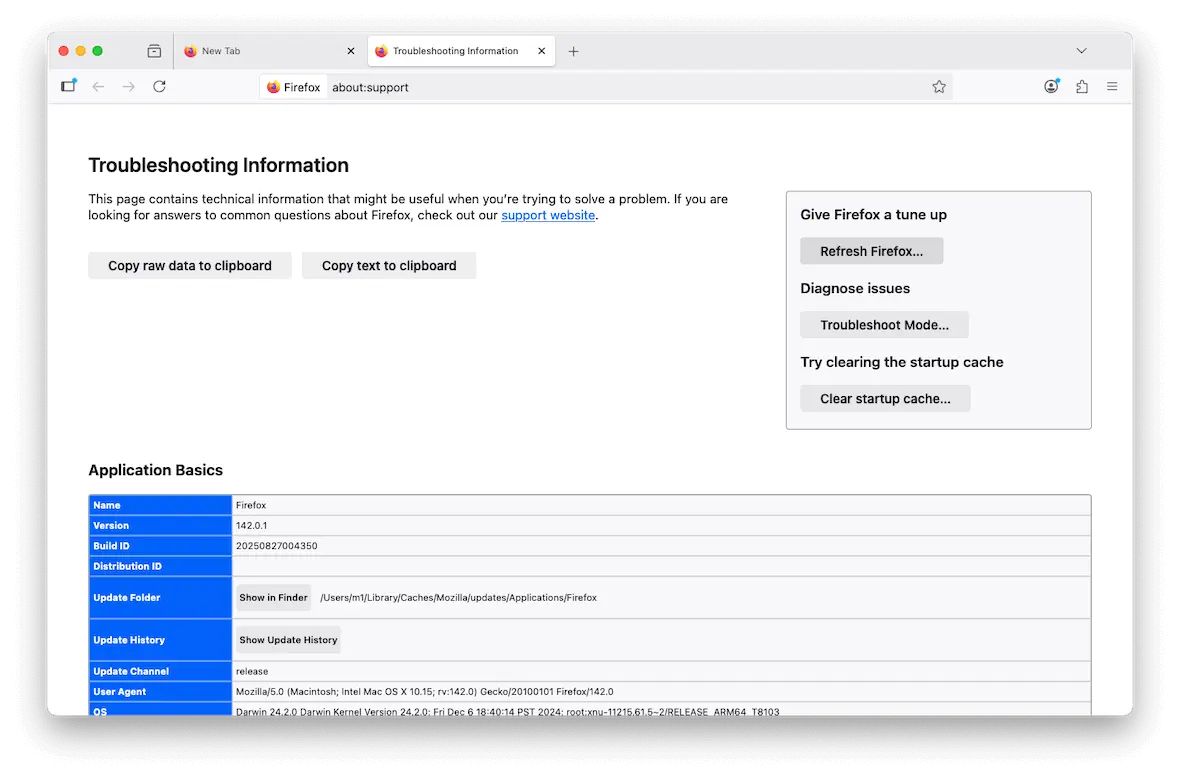This screenshot has height=778, width=1180.
Task: Select the Troubleshooting Information tab
Action: pyautogui.click(x=461, y=51)
